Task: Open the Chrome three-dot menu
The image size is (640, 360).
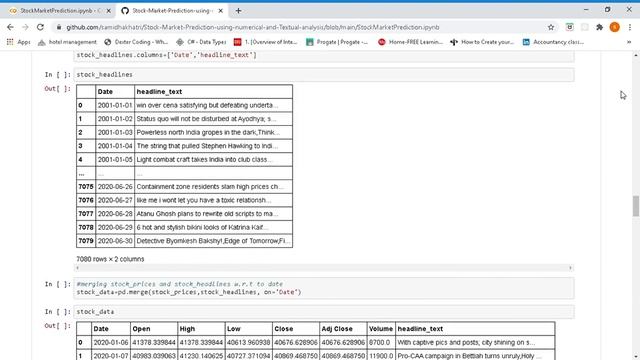Action: [630, 27]
